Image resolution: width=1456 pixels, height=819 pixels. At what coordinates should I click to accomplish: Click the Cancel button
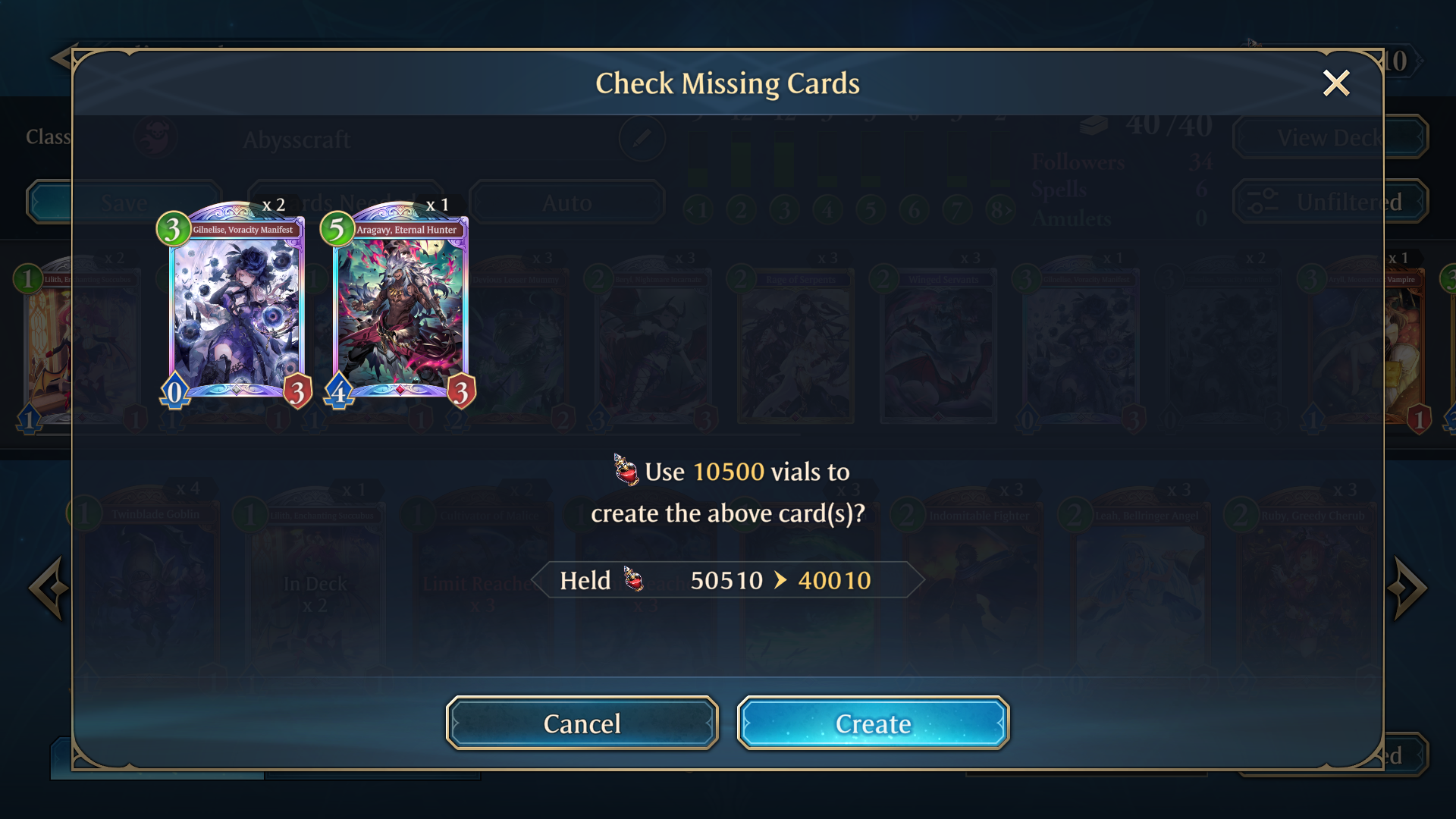click(x=582, y=723)
